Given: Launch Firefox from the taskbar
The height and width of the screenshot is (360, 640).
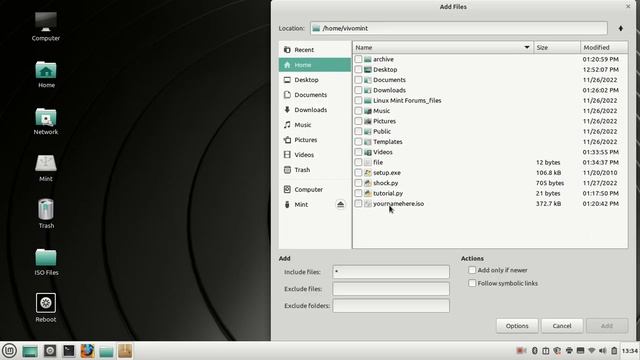Looking at the screenshot, I should [87, 351].
